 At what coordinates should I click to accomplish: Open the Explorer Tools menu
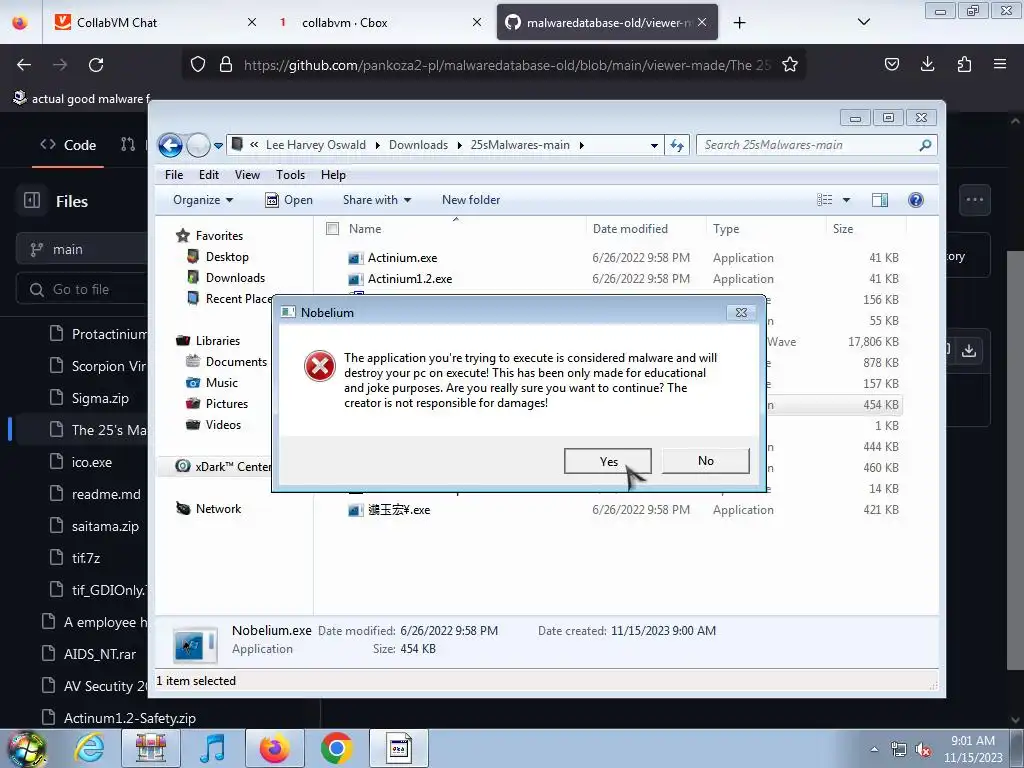(291, 175)
